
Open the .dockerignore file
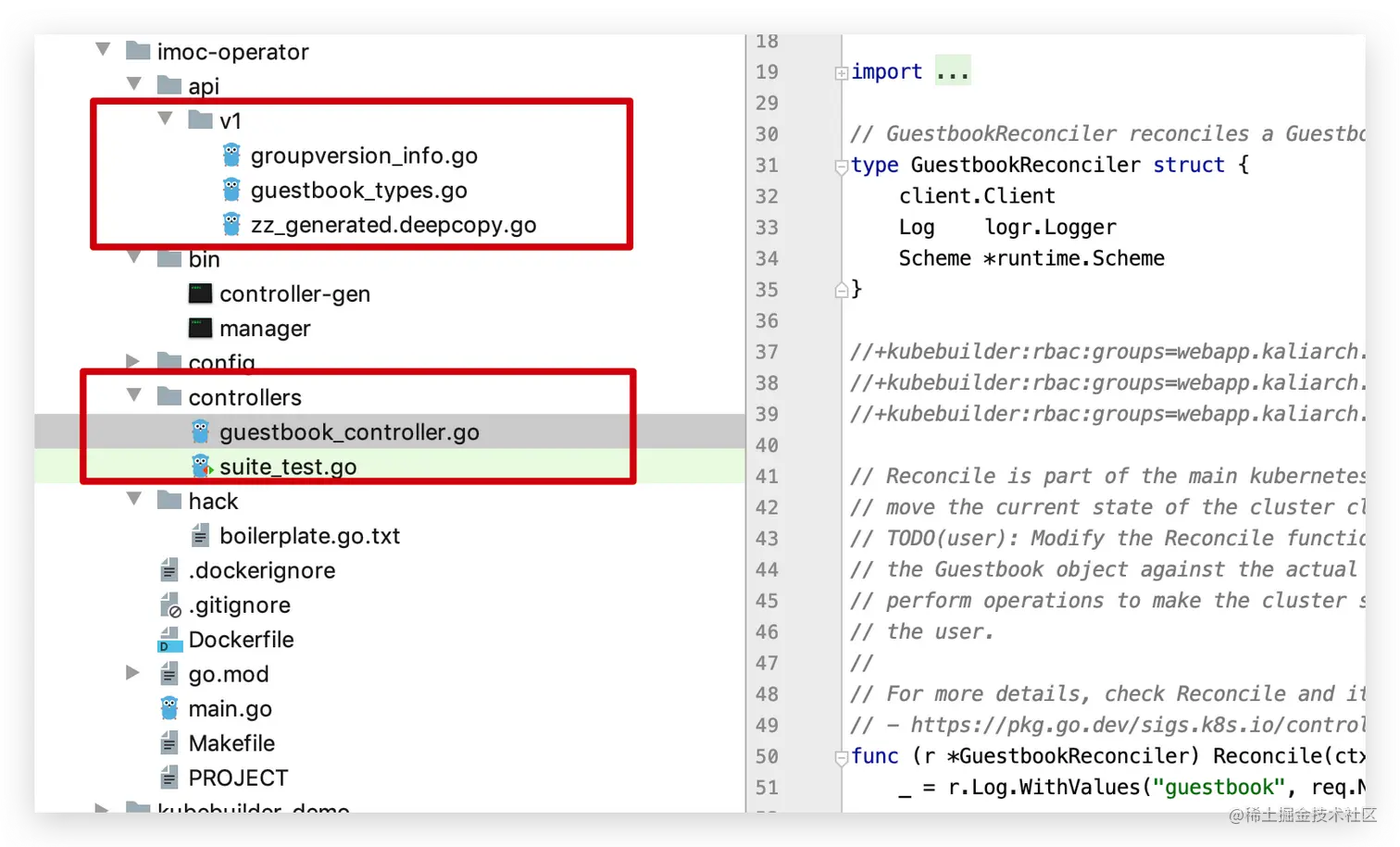tap(262, 570)
